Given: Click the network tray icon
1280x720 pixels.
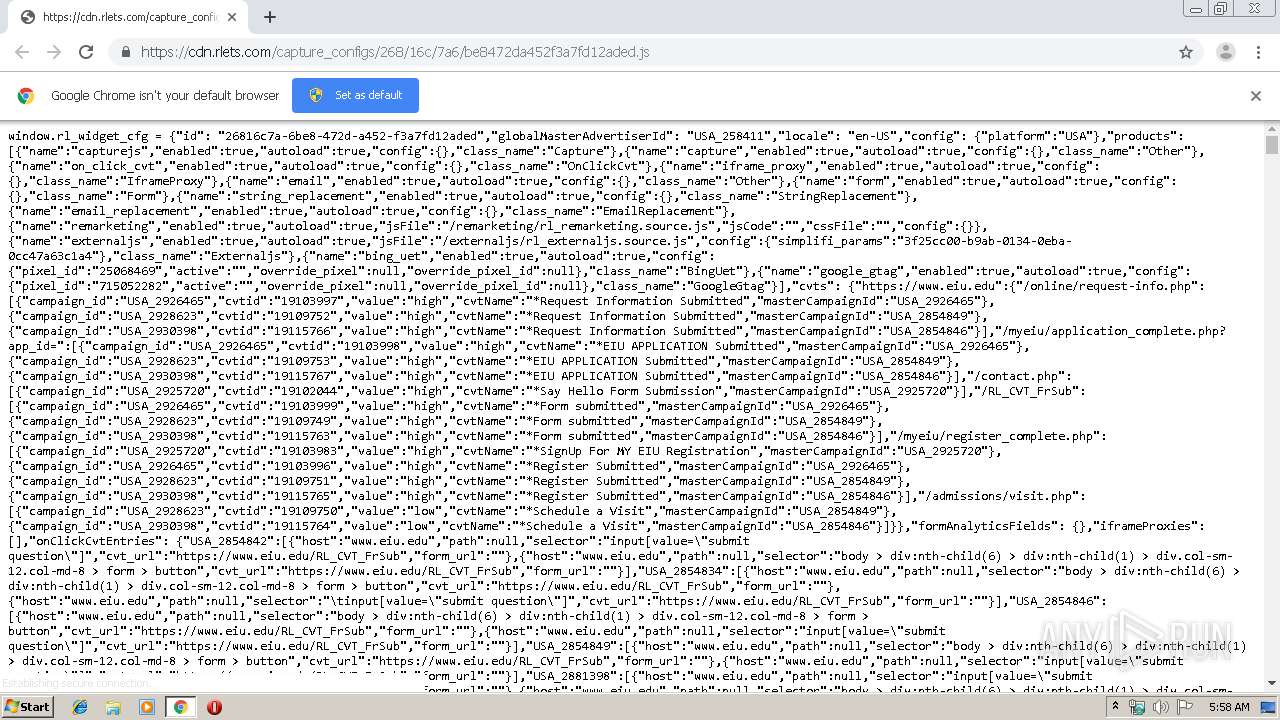Looking at the screenshot, I should [1138, 707].
